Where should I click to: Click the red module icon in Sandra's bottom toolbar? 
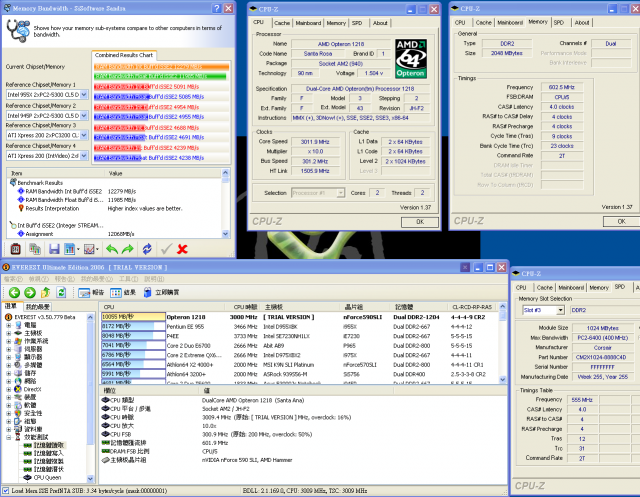16,249
